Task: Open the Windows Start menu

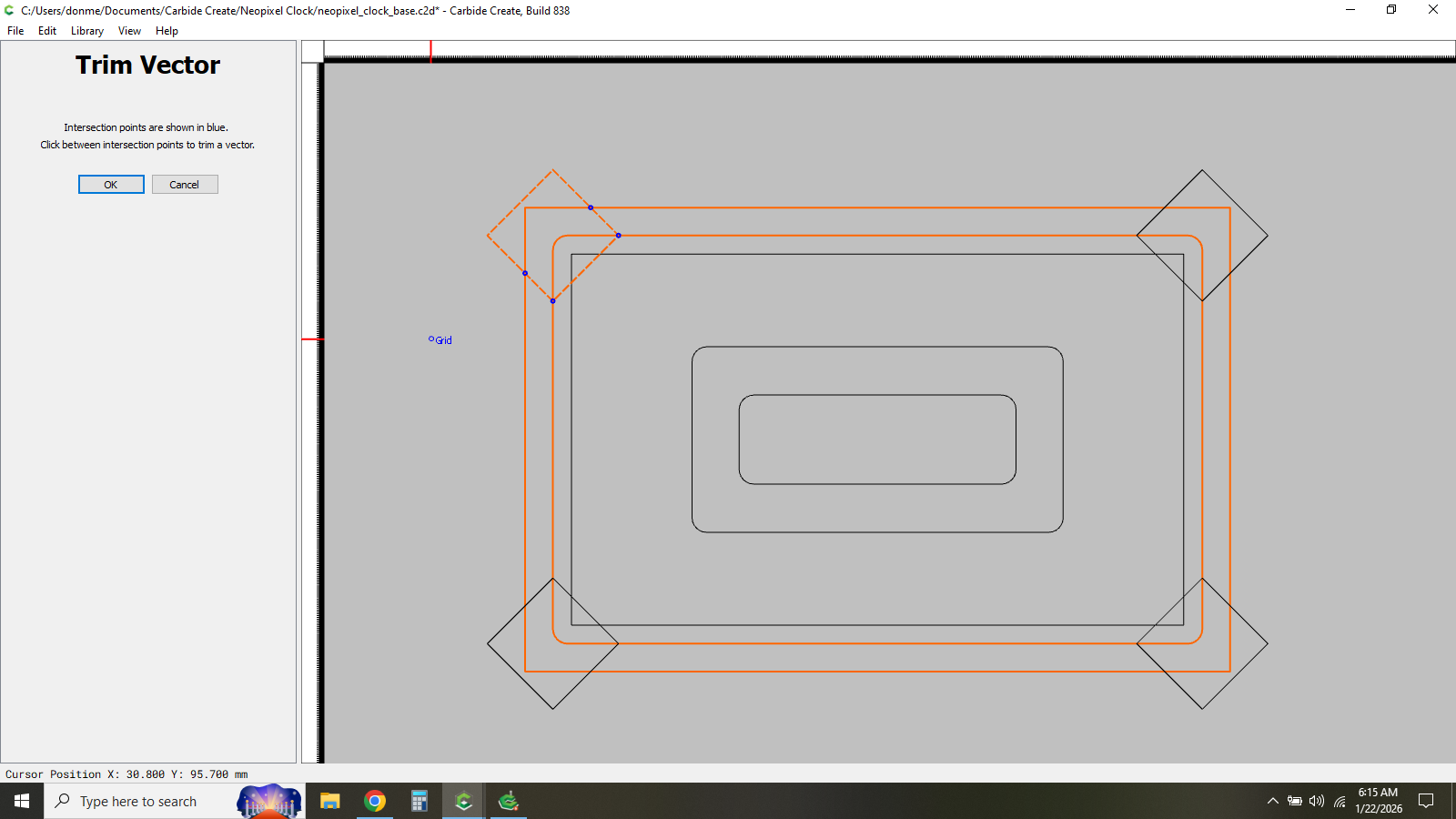Action: [x=22, y=801]
